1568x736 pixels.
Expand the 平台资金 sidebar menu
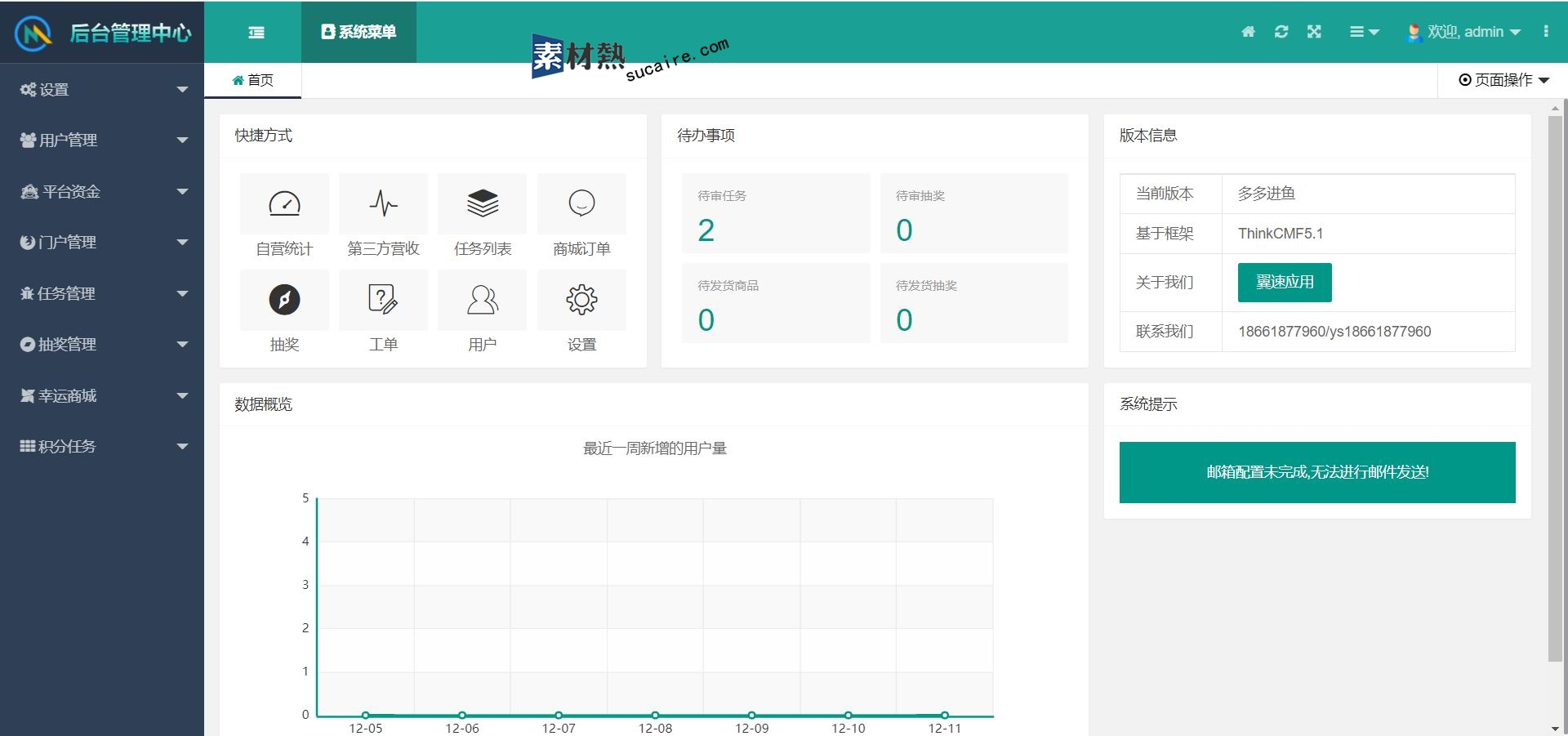pyautogui.click(x=102, y=191)
